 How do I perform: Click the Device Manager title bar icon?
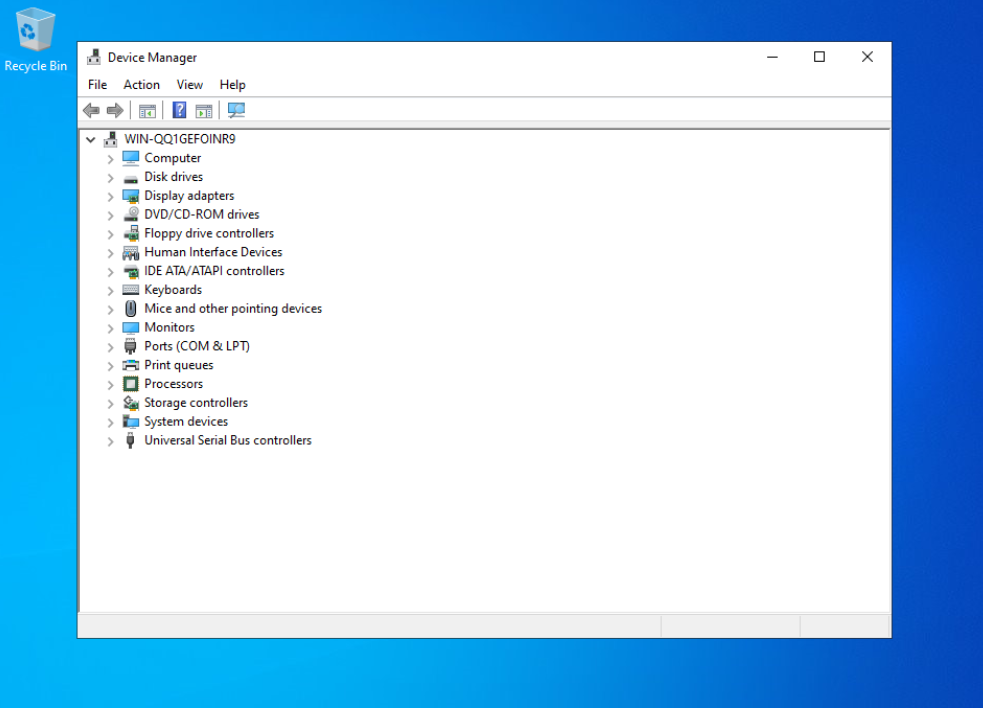tap(93, 57)
